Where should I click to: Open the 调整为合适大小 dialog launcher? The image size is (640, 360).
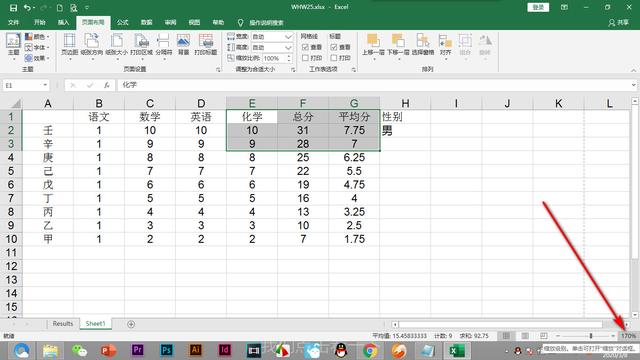[x=293, y=70]
